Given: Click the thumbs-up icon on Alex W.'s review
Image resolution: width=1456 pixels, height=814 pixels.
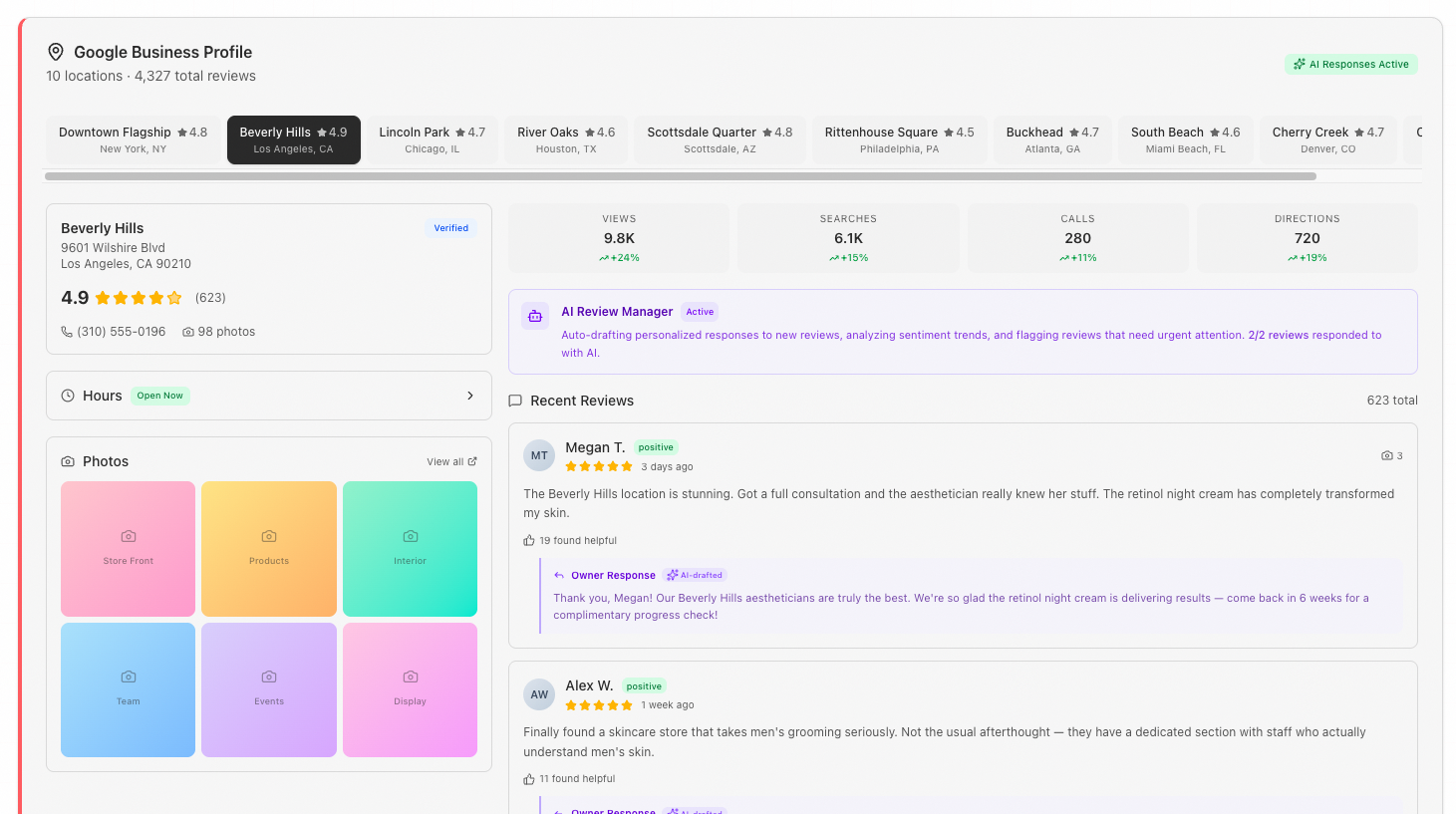Looking at the screenshot, I should 529,779.
